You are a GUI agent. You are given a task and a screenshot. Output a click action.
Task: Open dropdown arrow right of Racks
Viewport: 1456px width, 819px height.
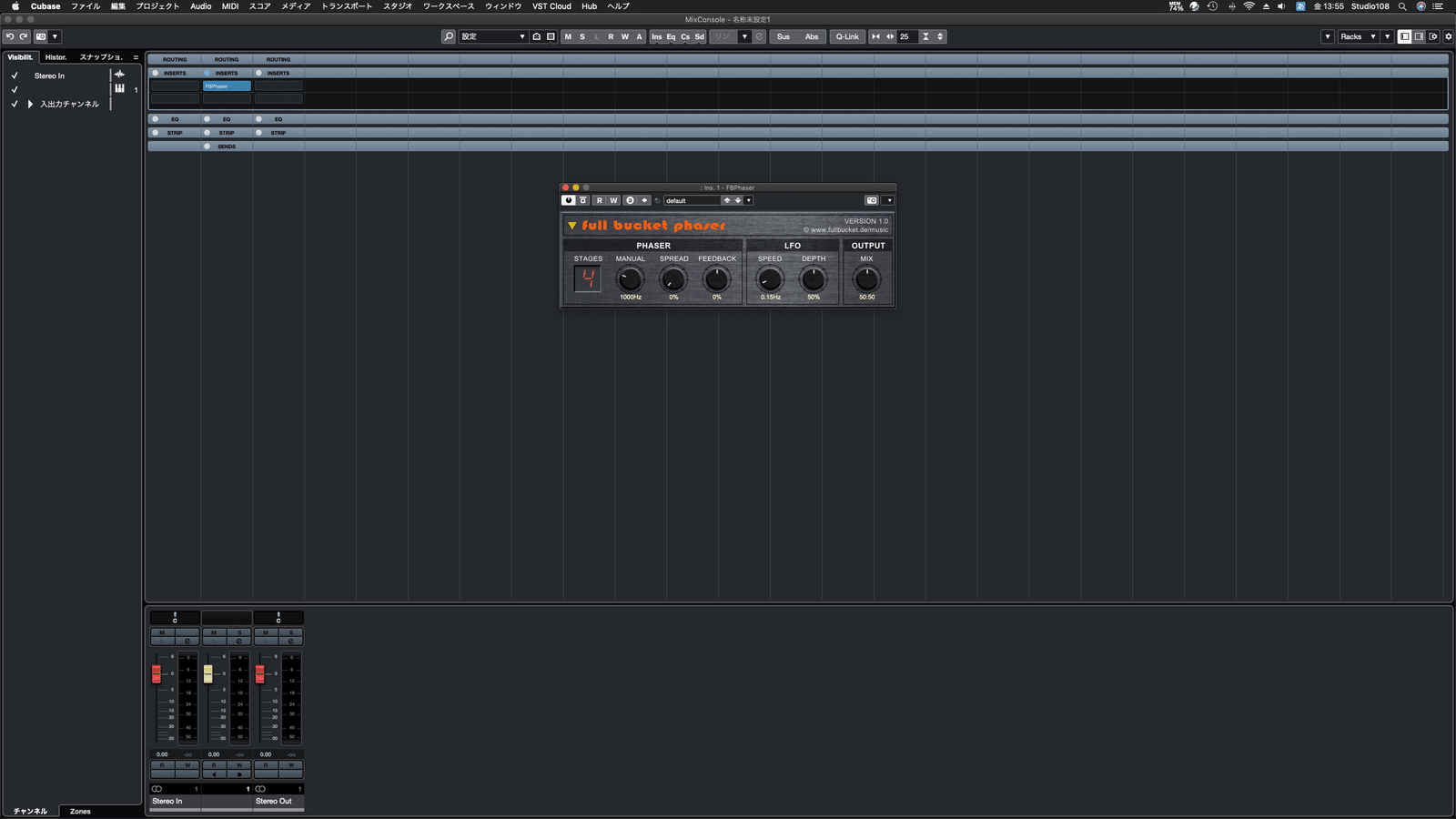point(1387,36)
